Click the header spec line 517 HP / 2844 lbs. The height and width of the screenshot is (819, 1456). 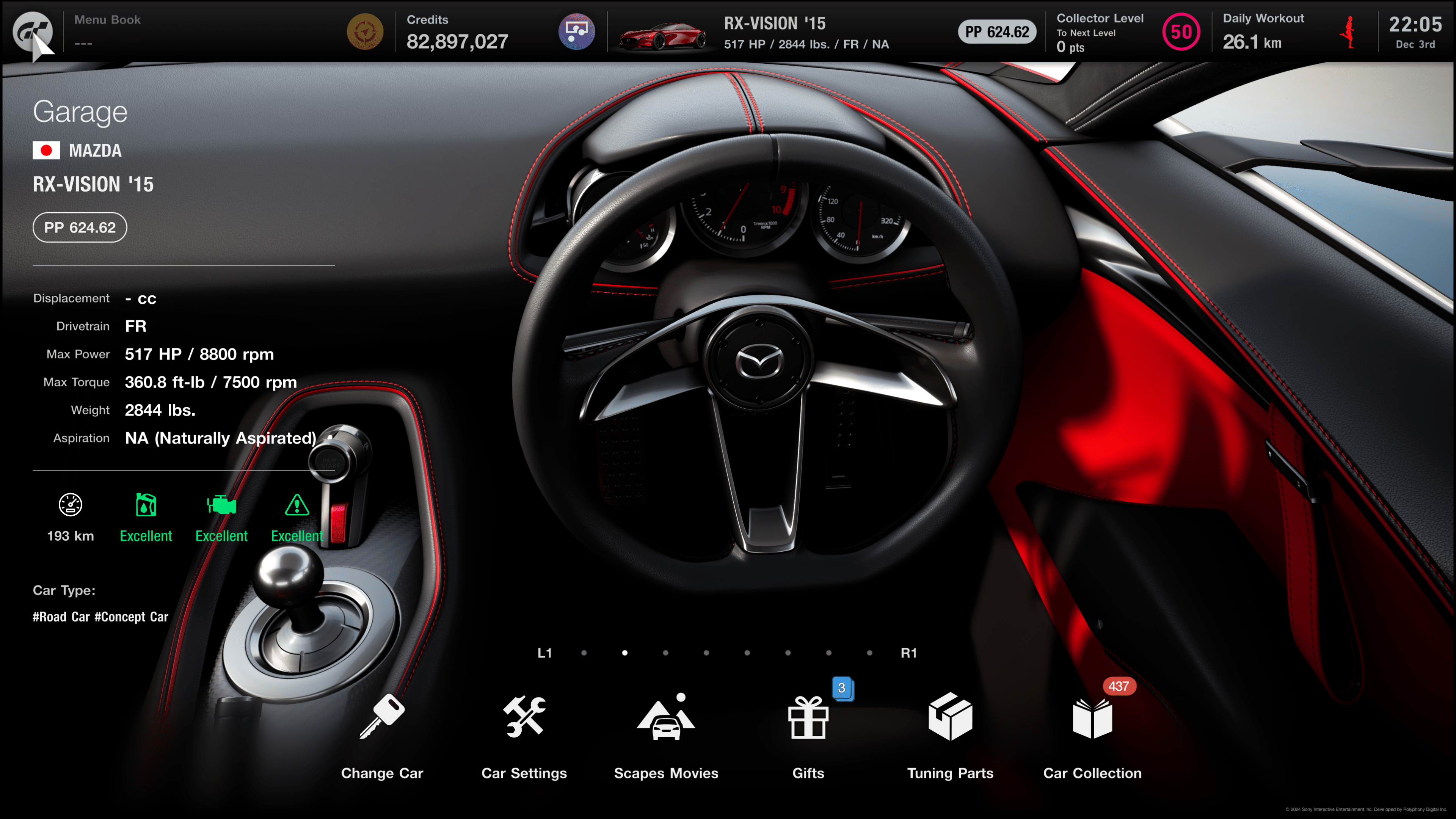tap(806, 44)
